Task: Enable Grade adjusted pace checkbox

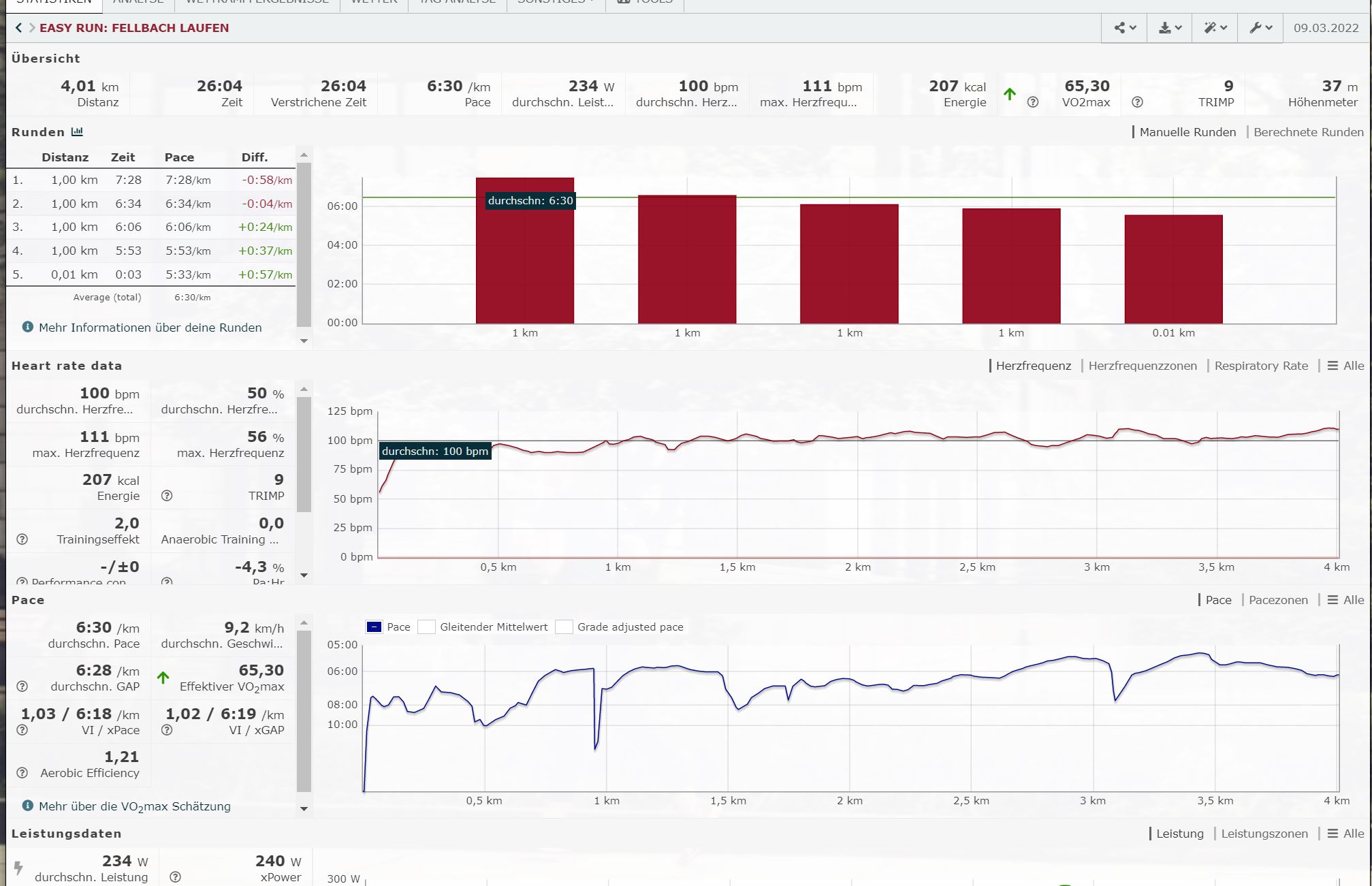Action: coord(564,627)
